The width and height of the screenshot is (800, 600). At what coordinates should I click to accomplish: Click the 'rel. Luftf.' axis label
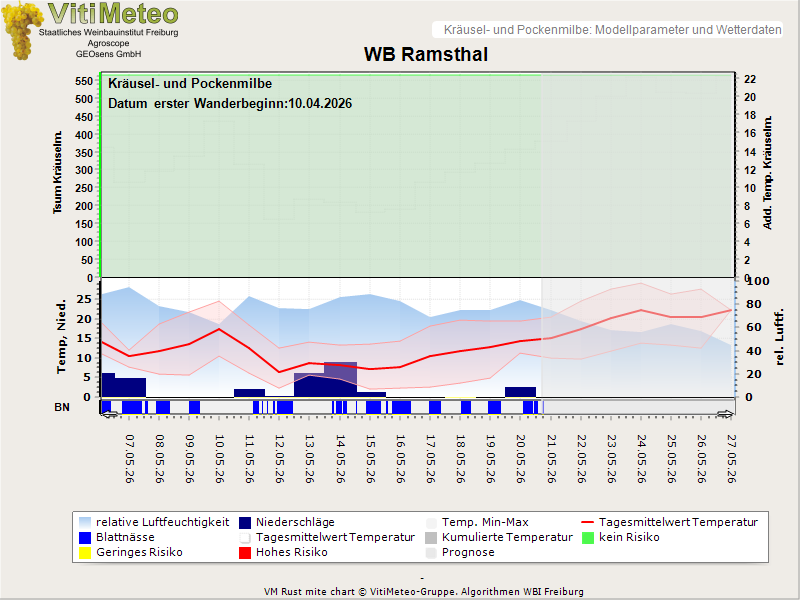[x=779, y=337]
